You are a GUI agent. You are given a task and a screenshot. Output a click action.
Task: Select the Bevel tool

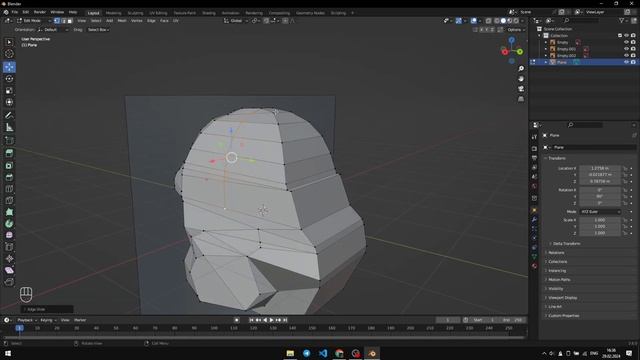pyautogui.click(x=9, y=177)
